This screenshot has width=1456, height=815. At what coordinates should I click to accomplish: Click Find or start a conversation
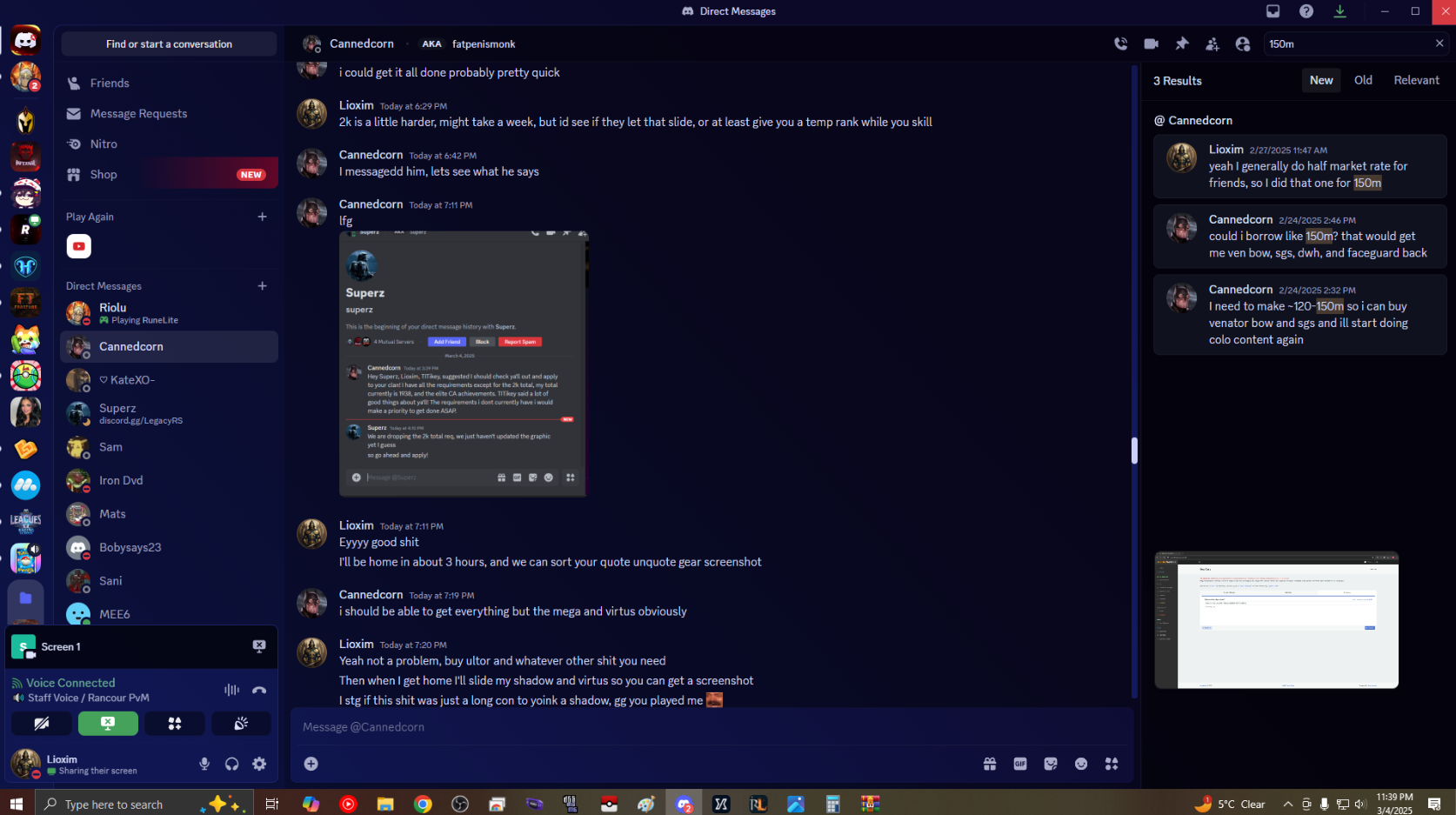169,43
